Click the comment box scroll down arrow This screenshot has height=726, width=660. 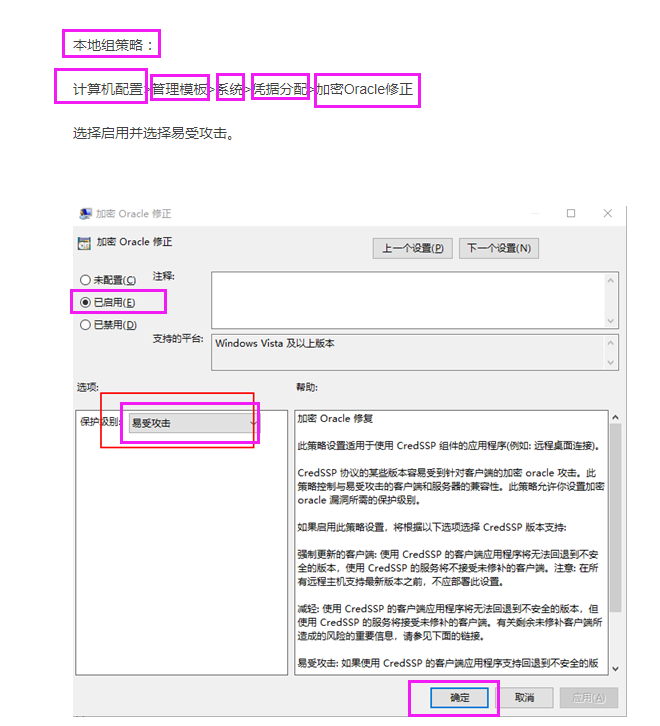610,321
